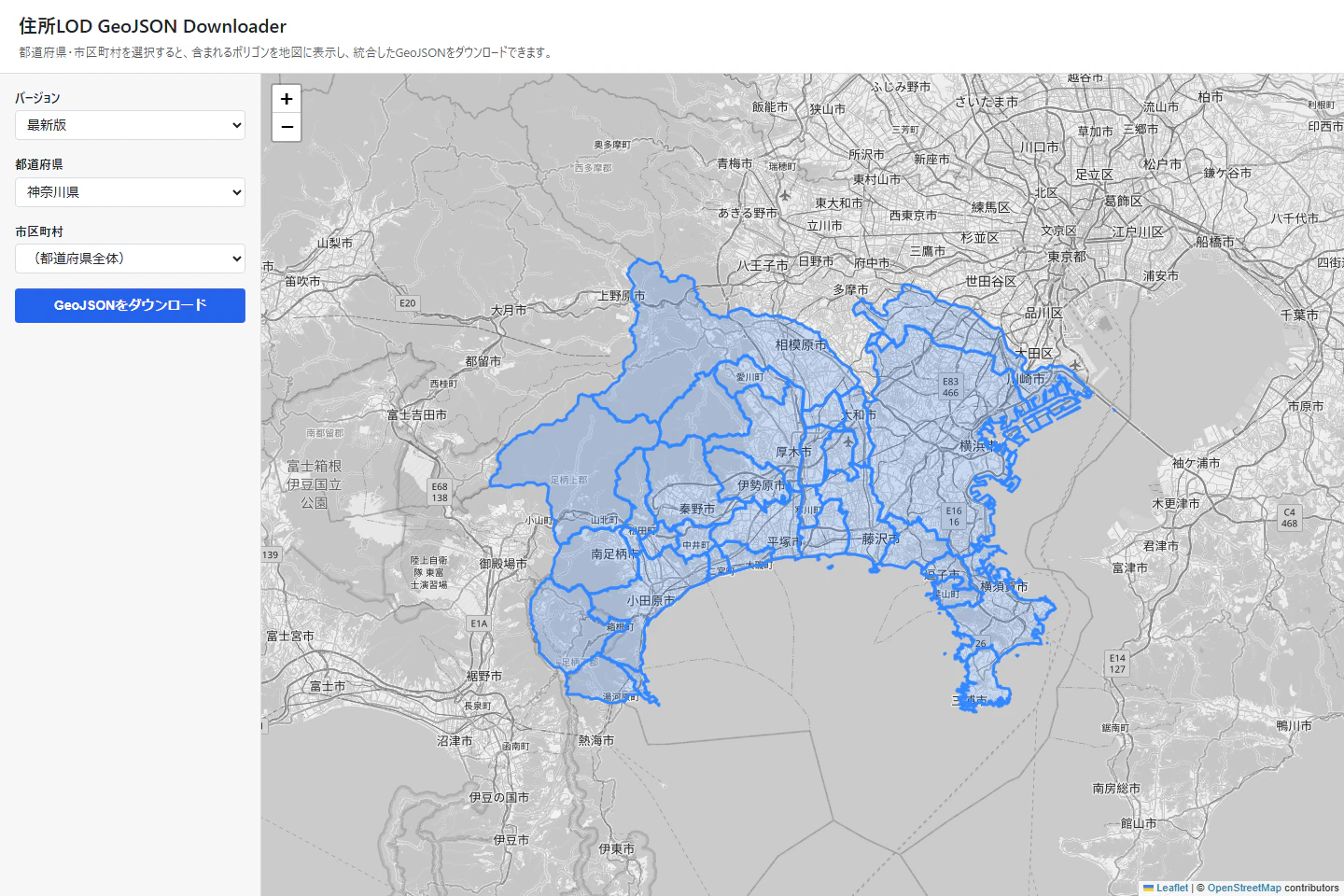Click the E1A road shield on the map
This screenshot has width=1344, height=896.
pos(479,623)
